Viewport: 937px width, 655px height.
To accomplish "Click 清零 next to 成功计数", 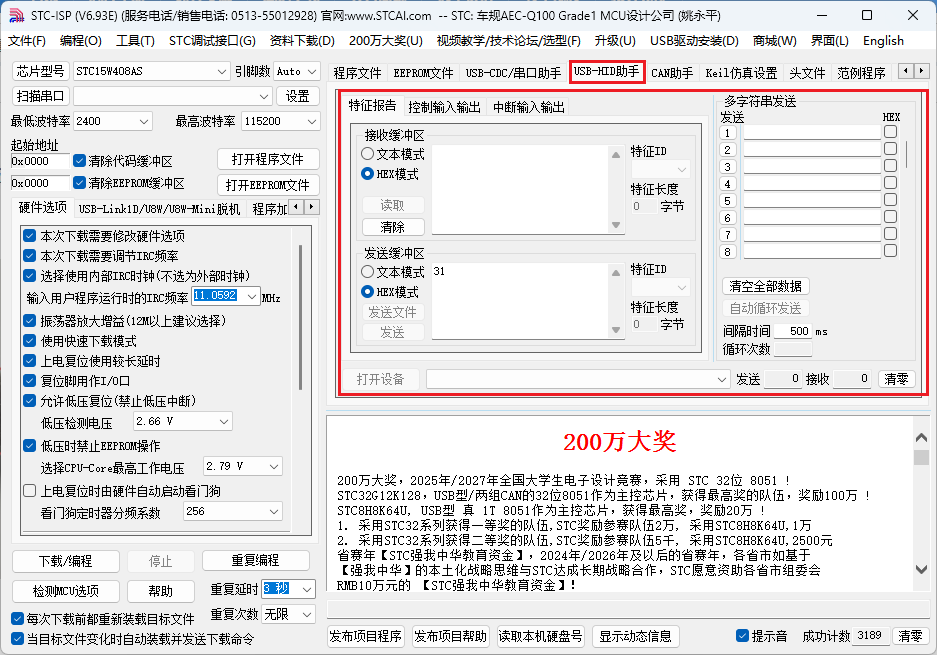I will point(910,636).
